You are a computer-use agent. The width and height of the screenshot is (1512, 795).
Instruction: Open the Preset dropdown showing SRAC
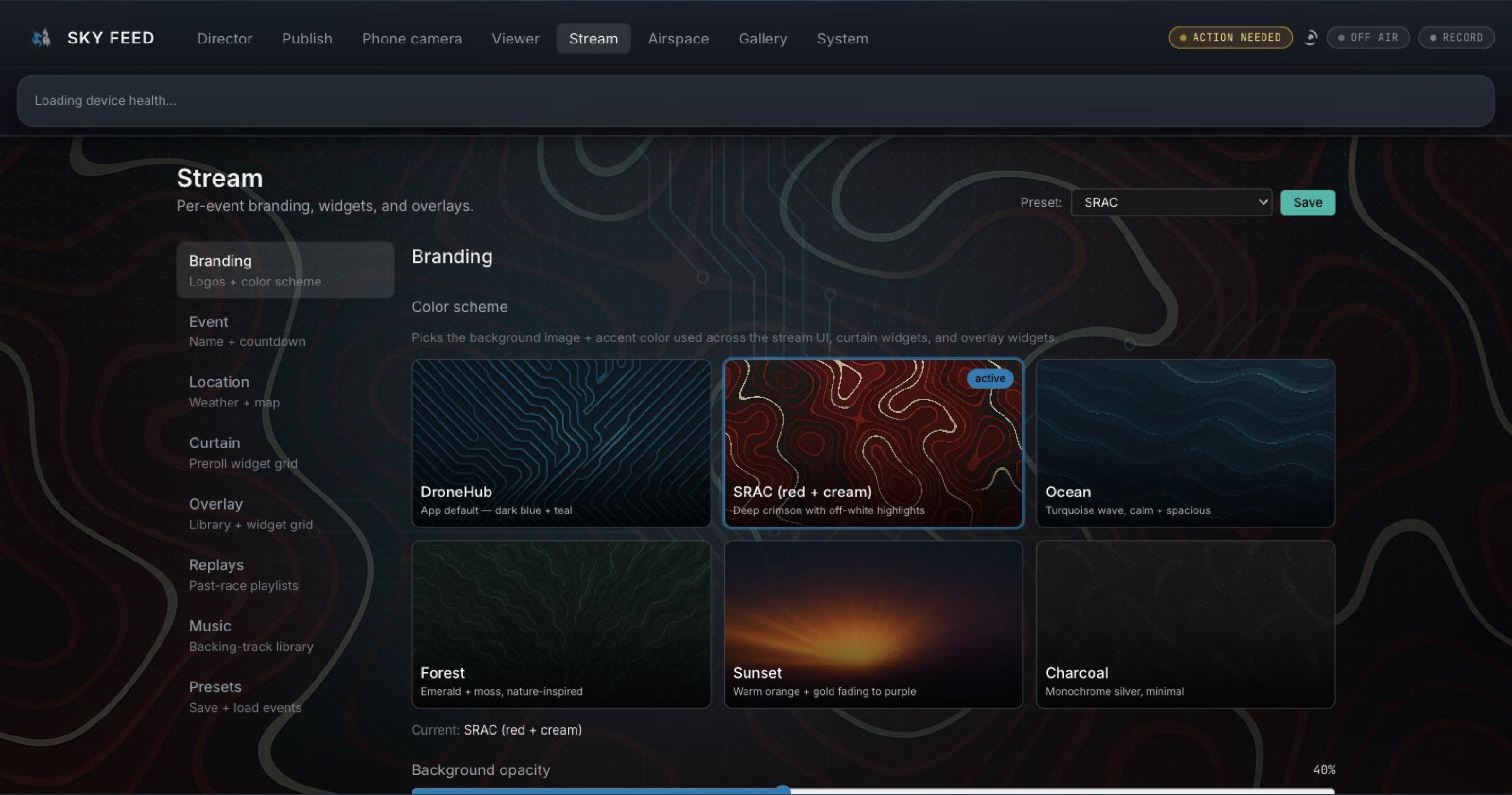pos(1171,202)
